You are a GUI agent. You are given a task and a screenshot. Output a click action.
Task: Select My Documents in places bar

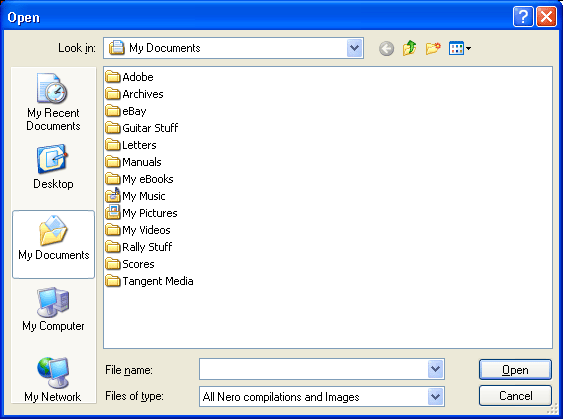[53, 244]
